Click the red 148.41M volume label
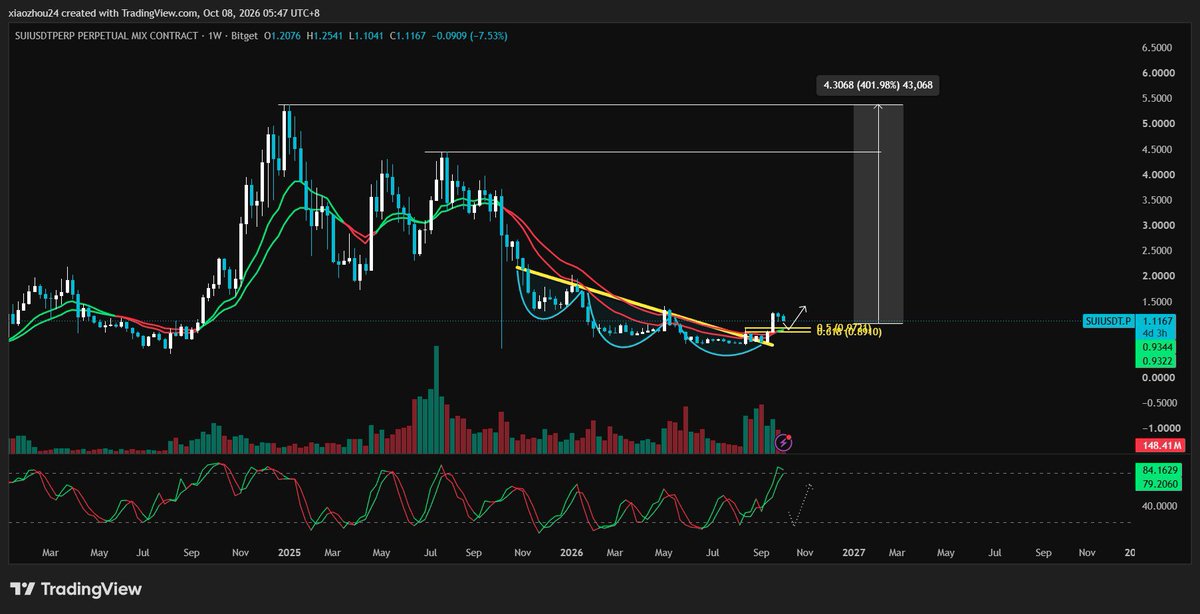 (1158, 445)
